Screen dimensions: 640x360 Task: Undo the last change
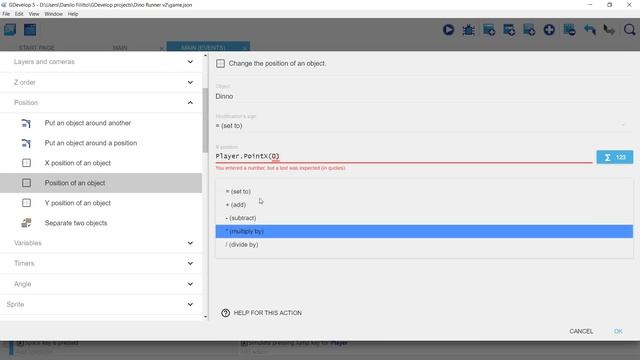click(x=589, y=30)
